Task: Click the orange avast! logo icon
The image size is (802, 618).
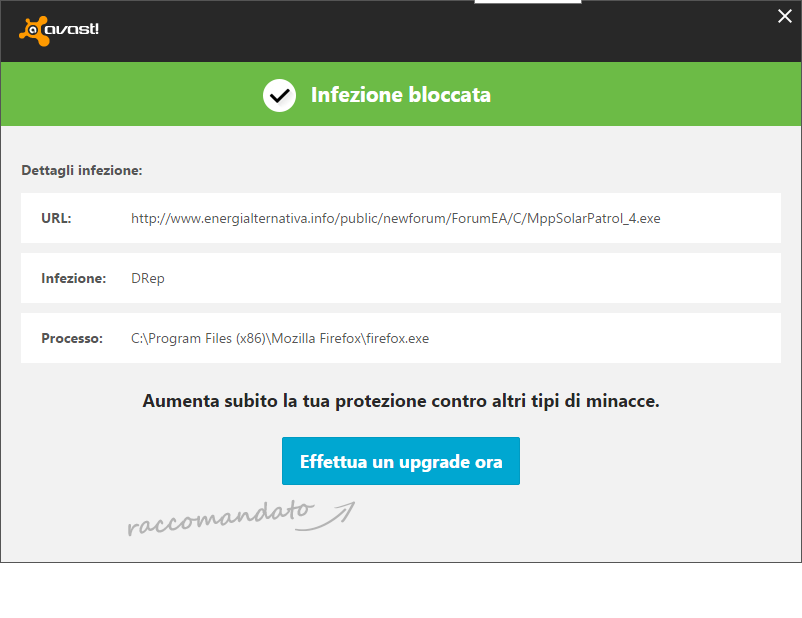Action: coord(33,31)
